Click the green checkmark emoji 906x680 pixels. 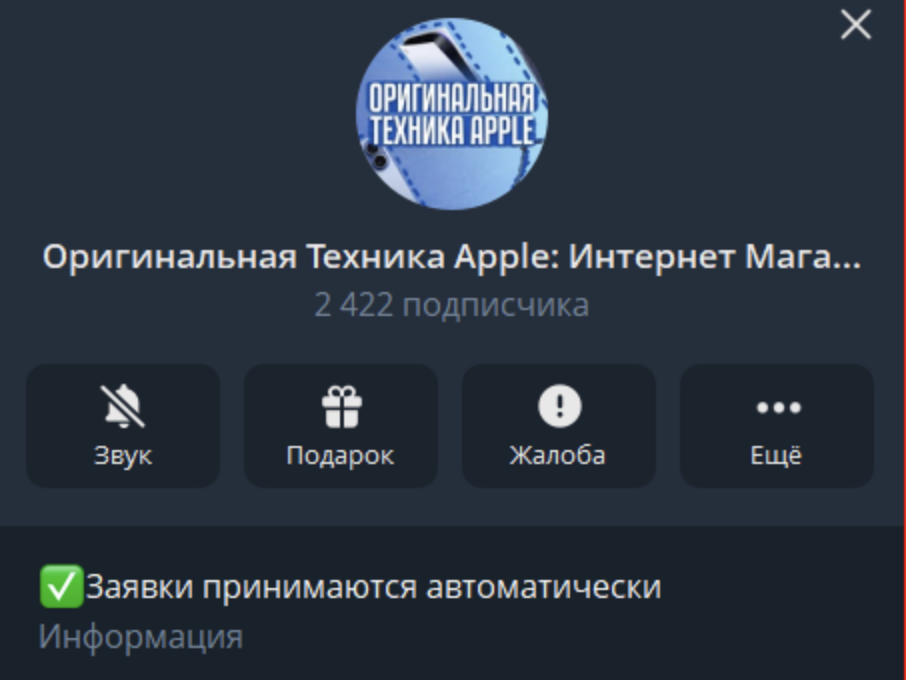[61, 586]
